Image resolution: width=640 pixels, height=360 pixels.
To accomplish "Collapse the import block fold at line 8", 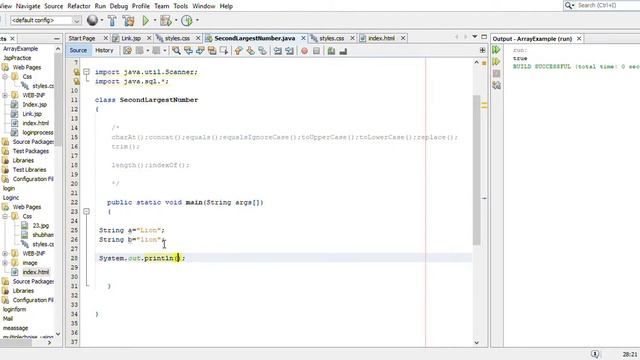I will click(86, 72).
